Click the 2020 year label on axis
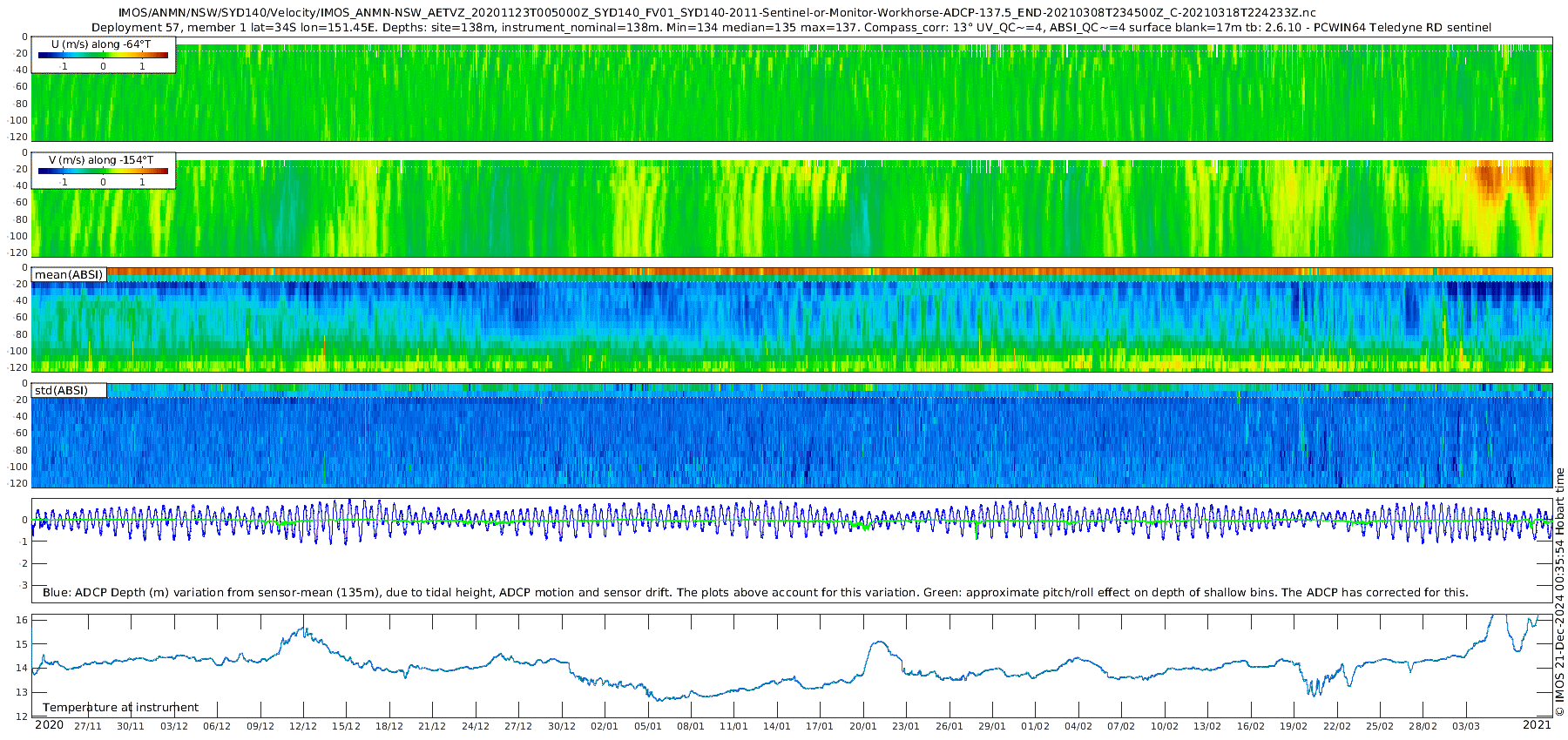This screenshot has height=740, width=1568. [x=49, y=725]
